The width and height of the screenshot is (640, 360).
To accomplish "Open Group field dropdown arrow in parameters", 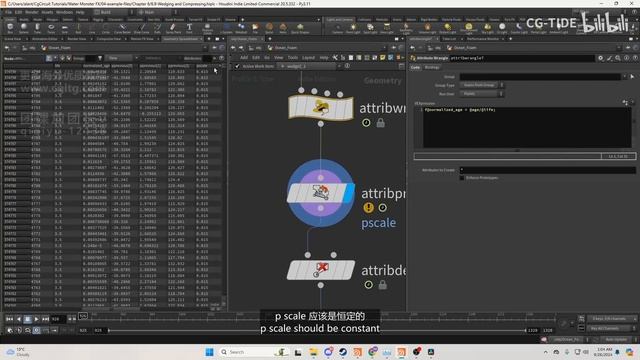I will click(x=624, y=77).
